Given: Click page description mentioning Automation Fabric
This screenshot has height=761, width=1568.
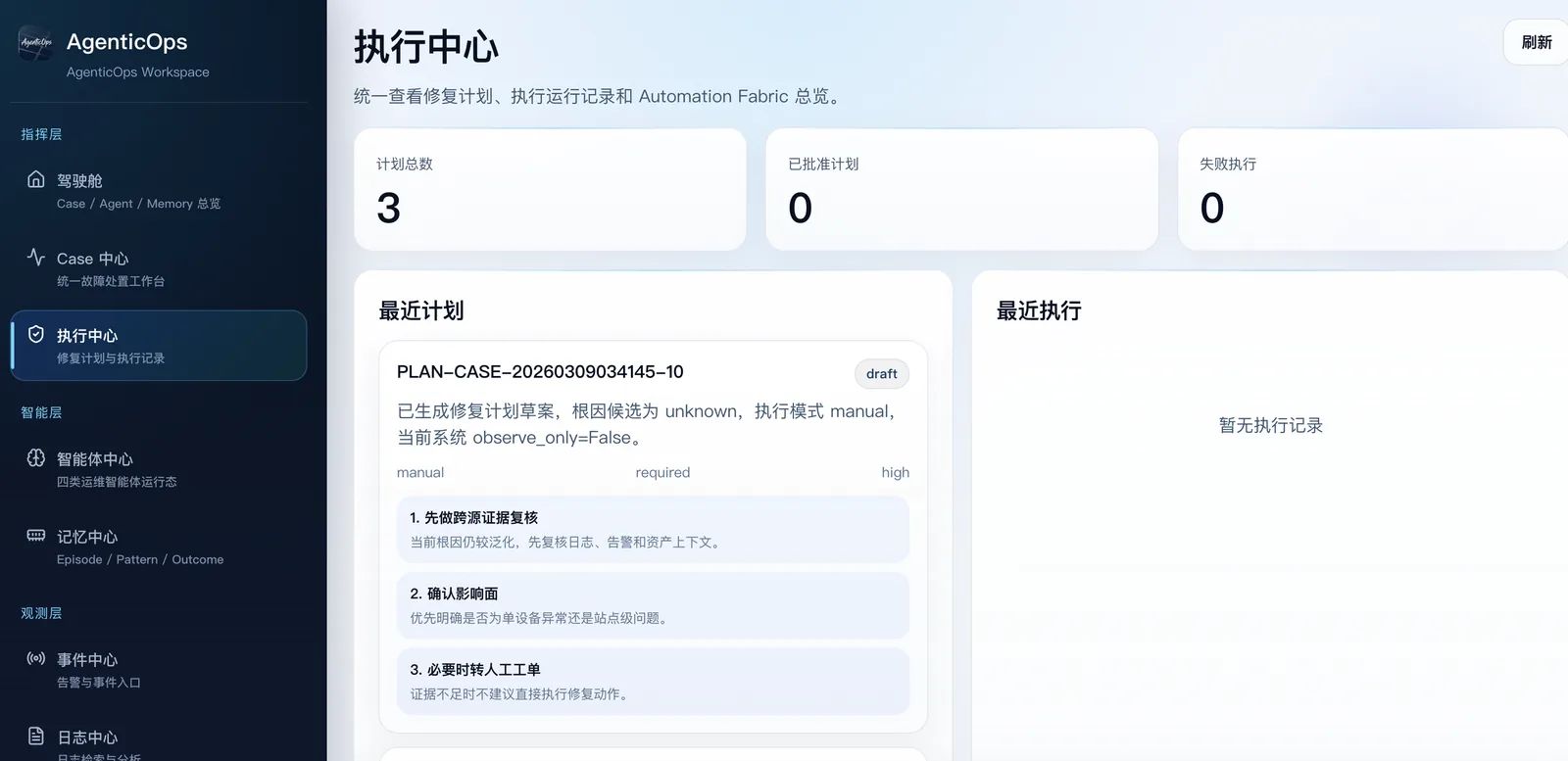Looking at the screenshot, I should (599, 96).
